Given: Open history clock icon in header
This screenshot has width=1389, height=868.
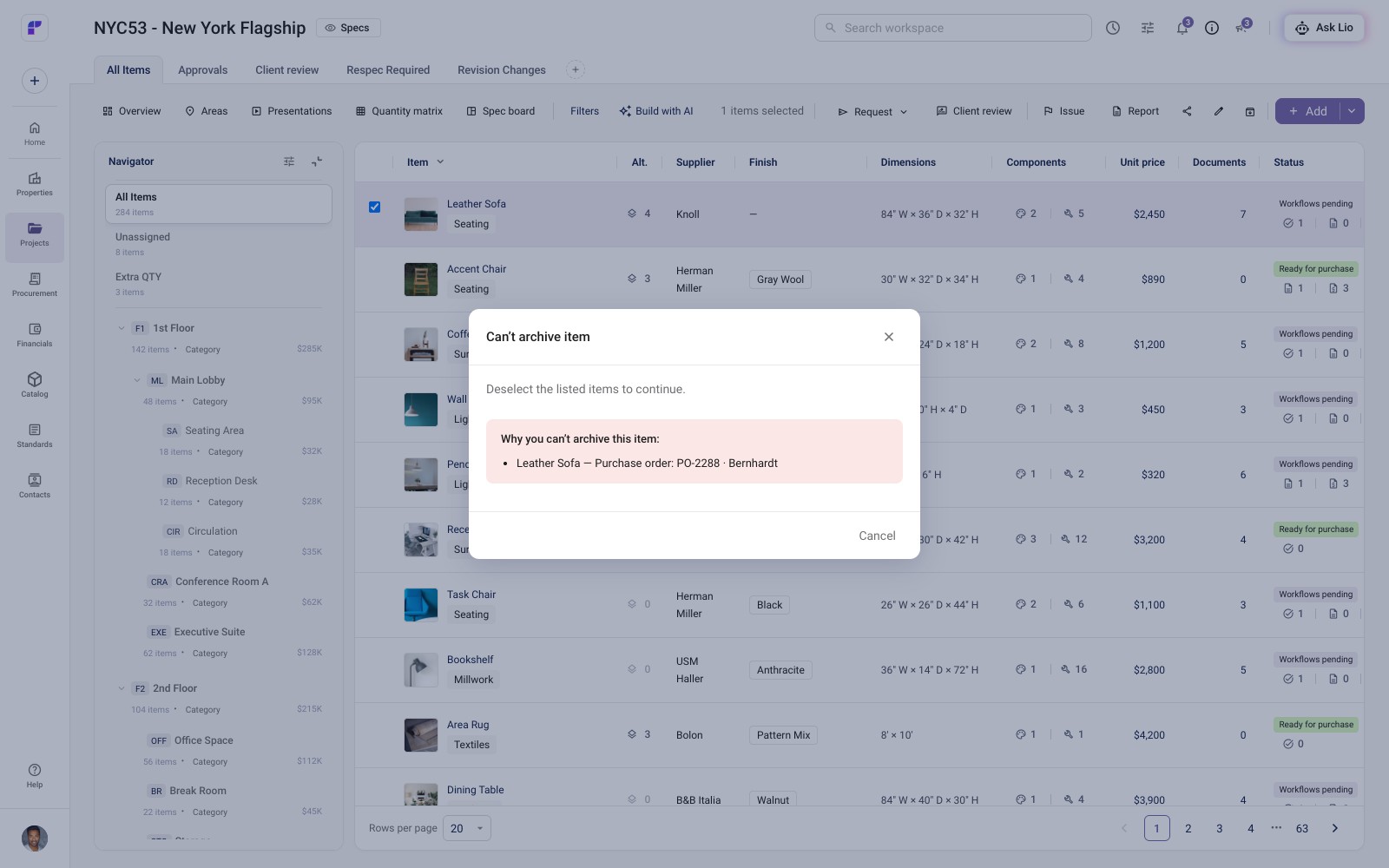Looking at the screenshot, I should pyautogui.click(x=1113, y=28).
